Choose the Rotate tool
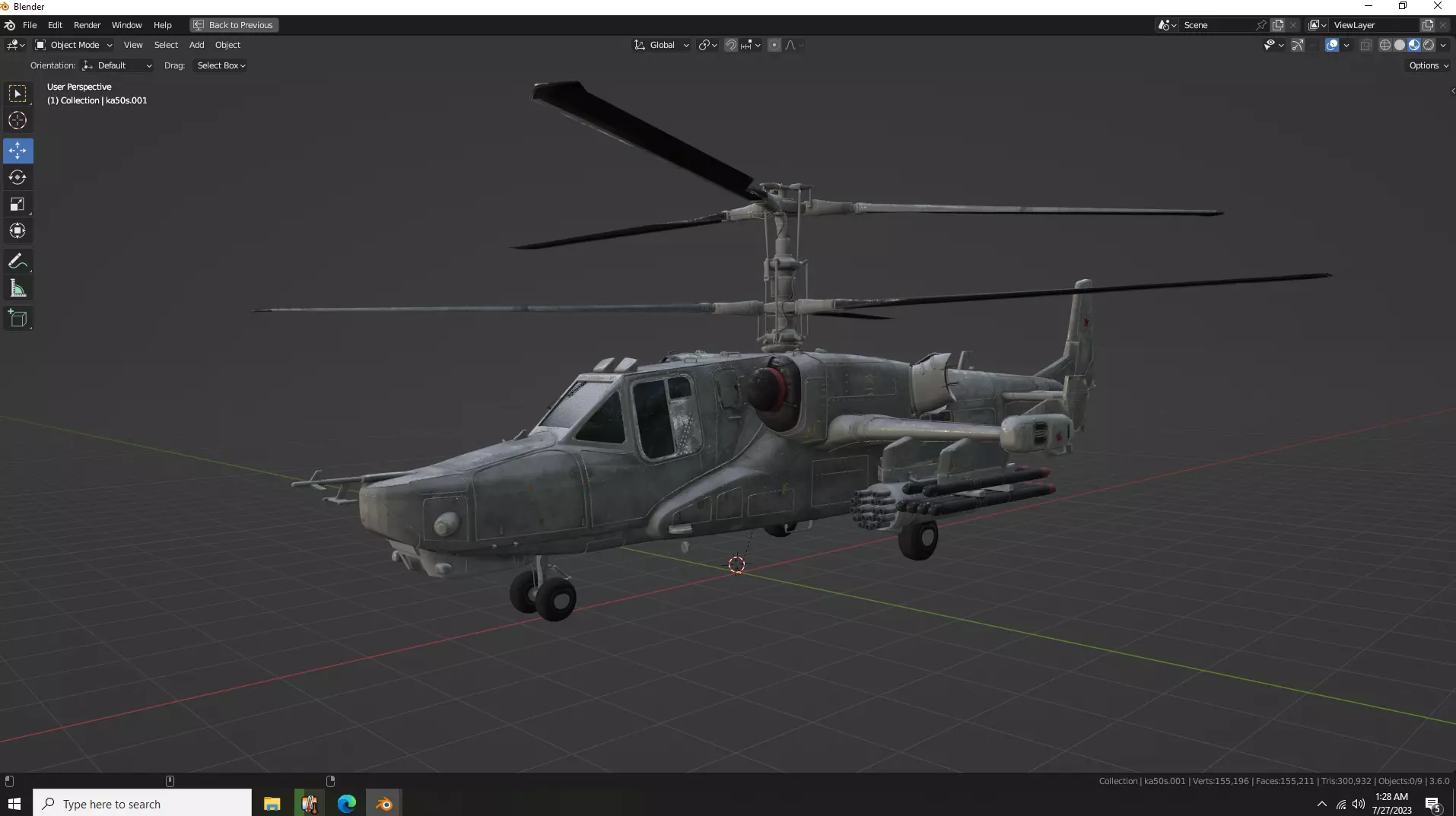1456x816 pixels. (17, 177)
